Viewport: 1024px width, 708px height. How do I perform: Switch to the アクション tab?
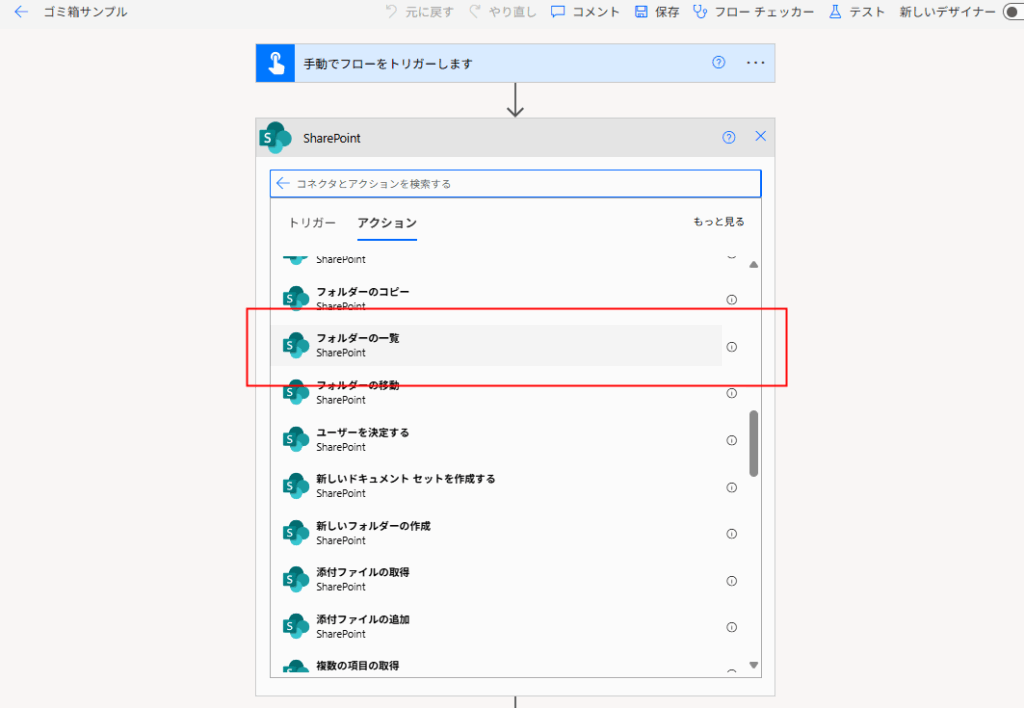387,223
